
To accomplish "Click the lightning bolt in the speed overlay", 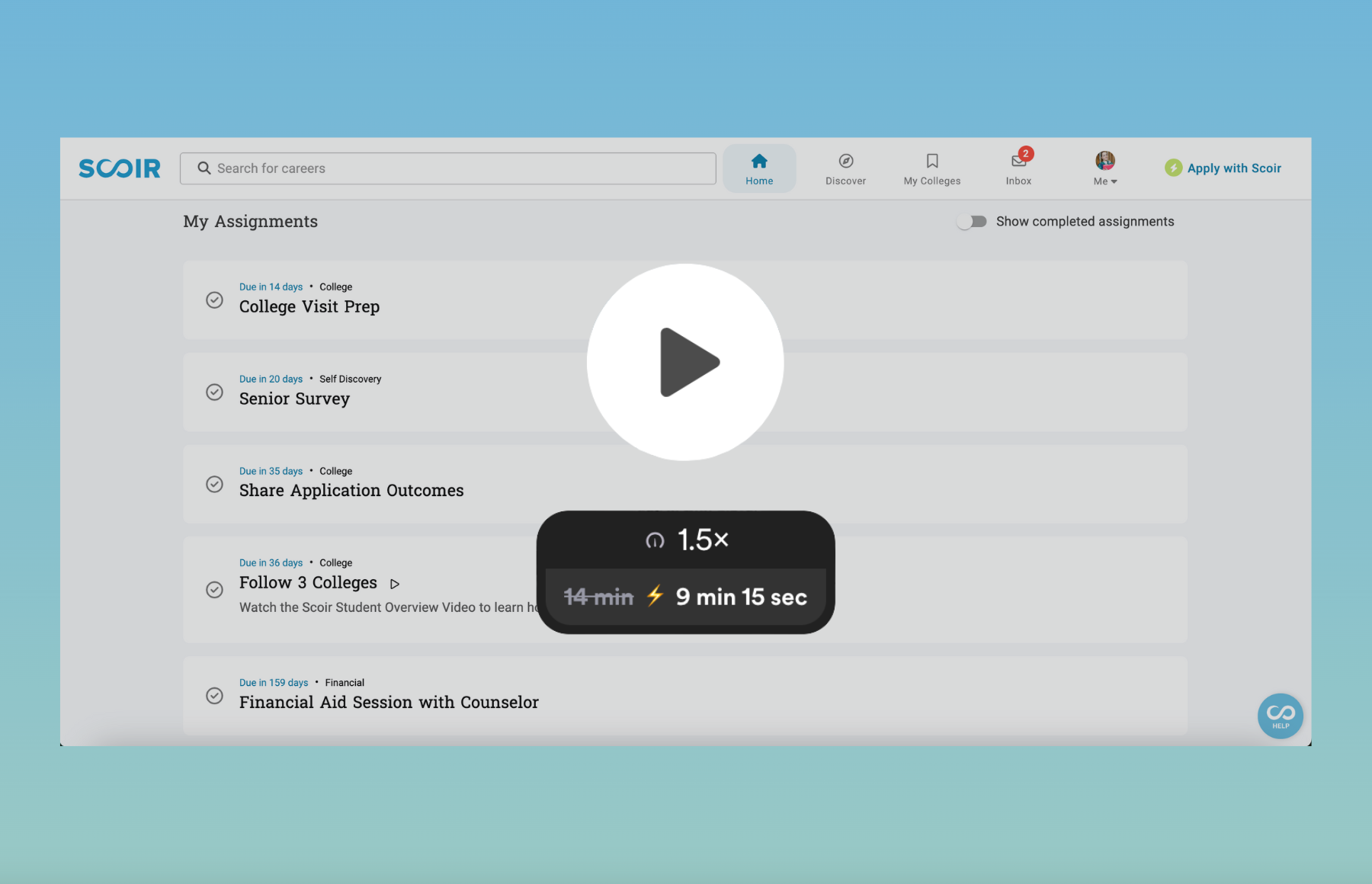I will pyautogui.click(x=654, y=597).
